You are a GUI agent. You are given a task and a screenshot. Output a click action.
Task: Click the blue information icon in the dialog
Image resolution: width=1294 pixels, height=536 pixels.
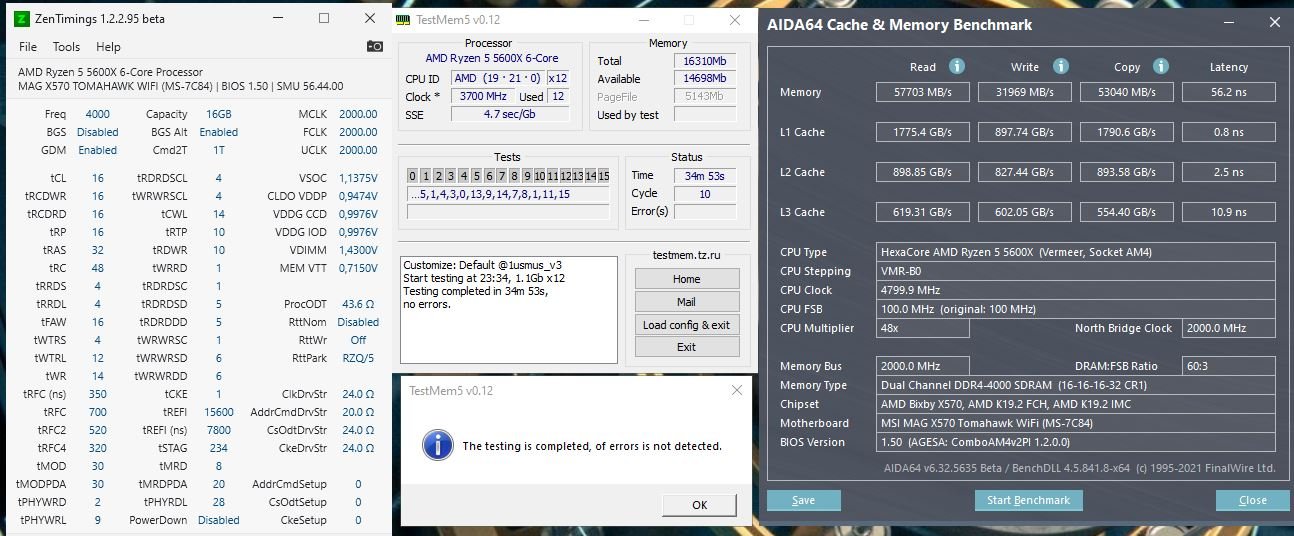[438, 445]
